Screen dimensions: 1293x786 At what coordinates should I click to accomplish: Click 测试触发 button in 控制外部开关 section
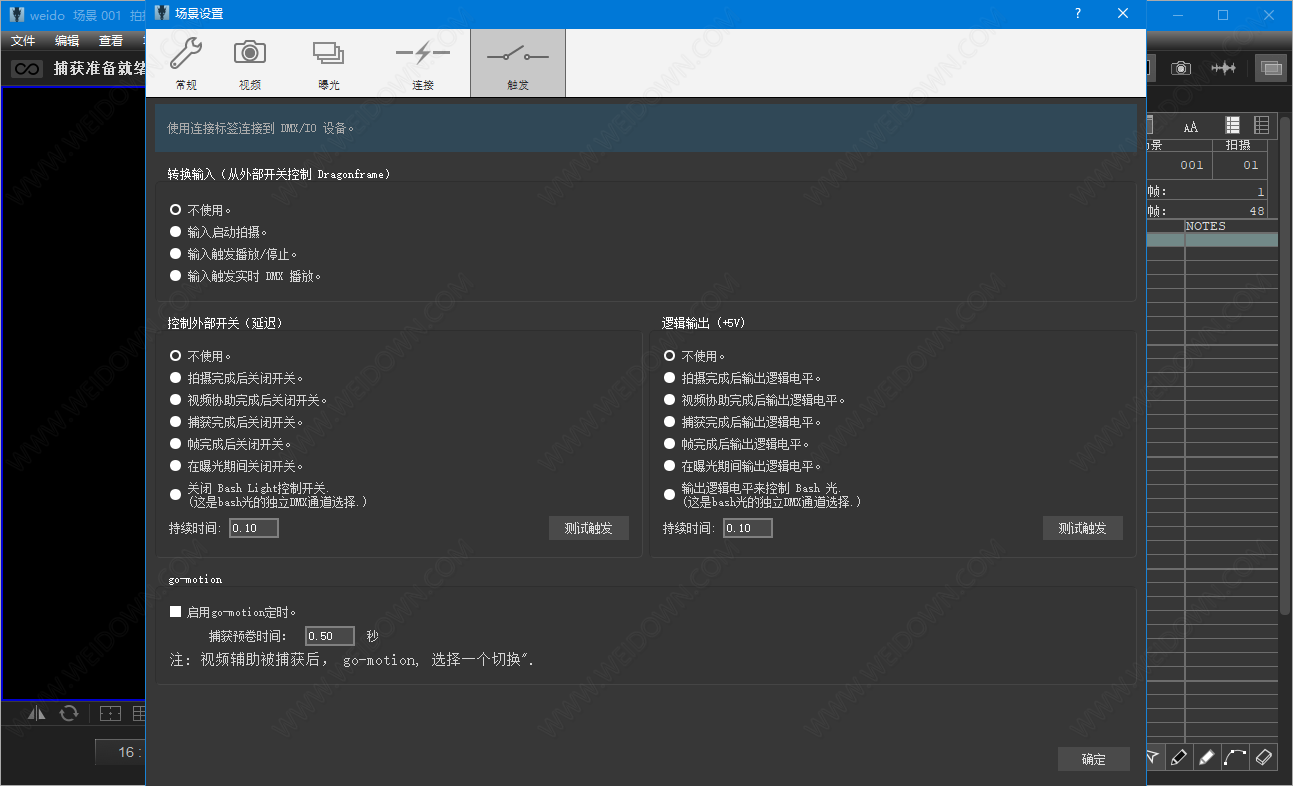coord(589,528)
